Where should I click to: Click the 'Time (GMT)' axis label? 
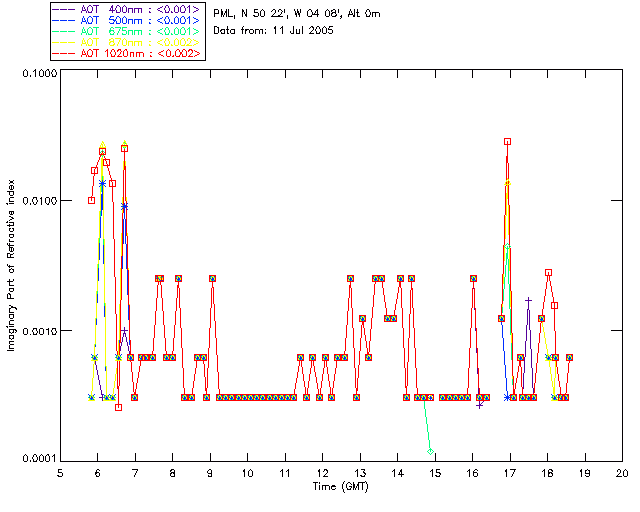point(340,486)
